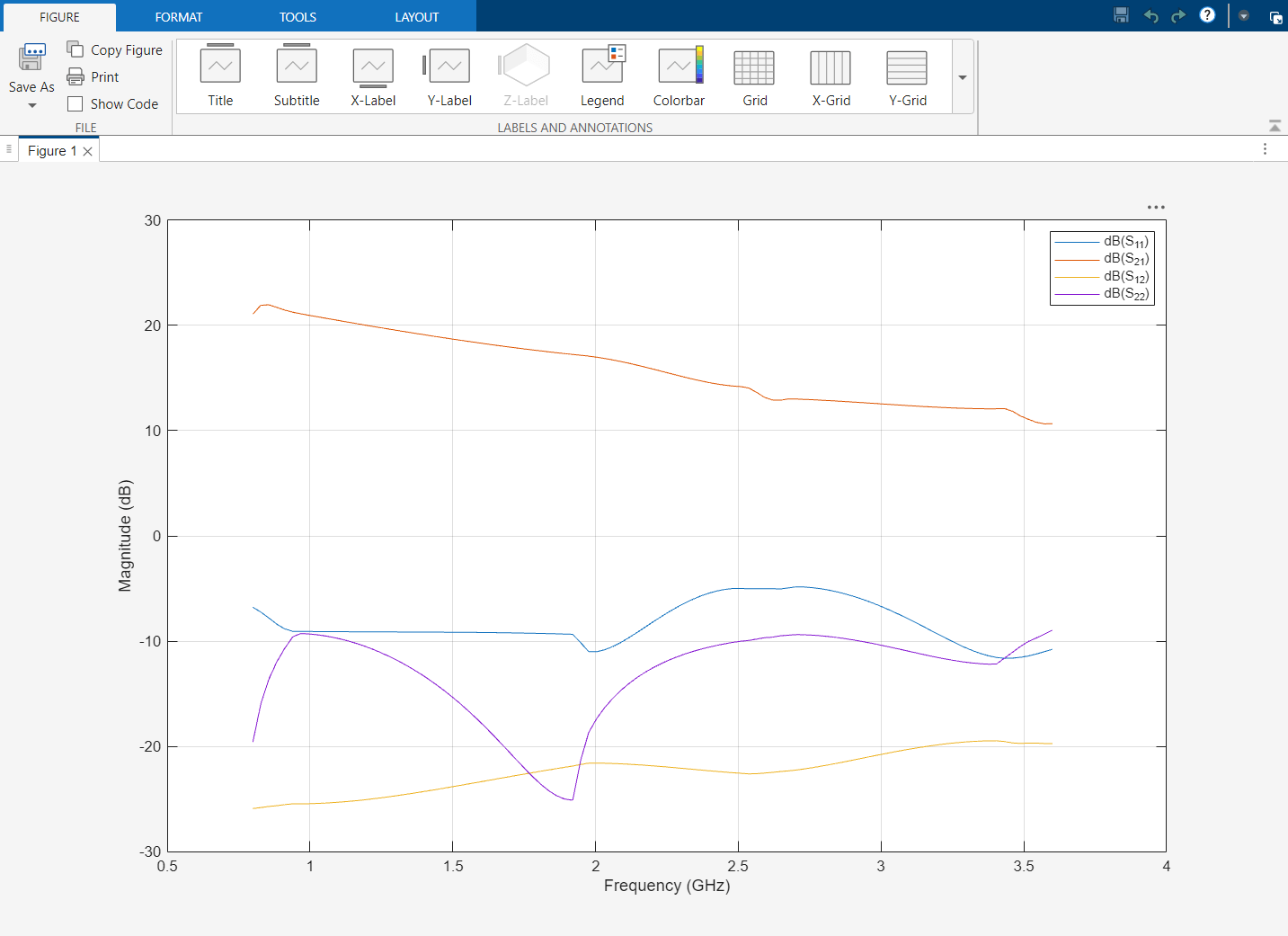This screenshot has height=936, width=1288.
Task: Click the dB(S21) legend entry
Action: pyautogui.click(x=1125, y=259)
